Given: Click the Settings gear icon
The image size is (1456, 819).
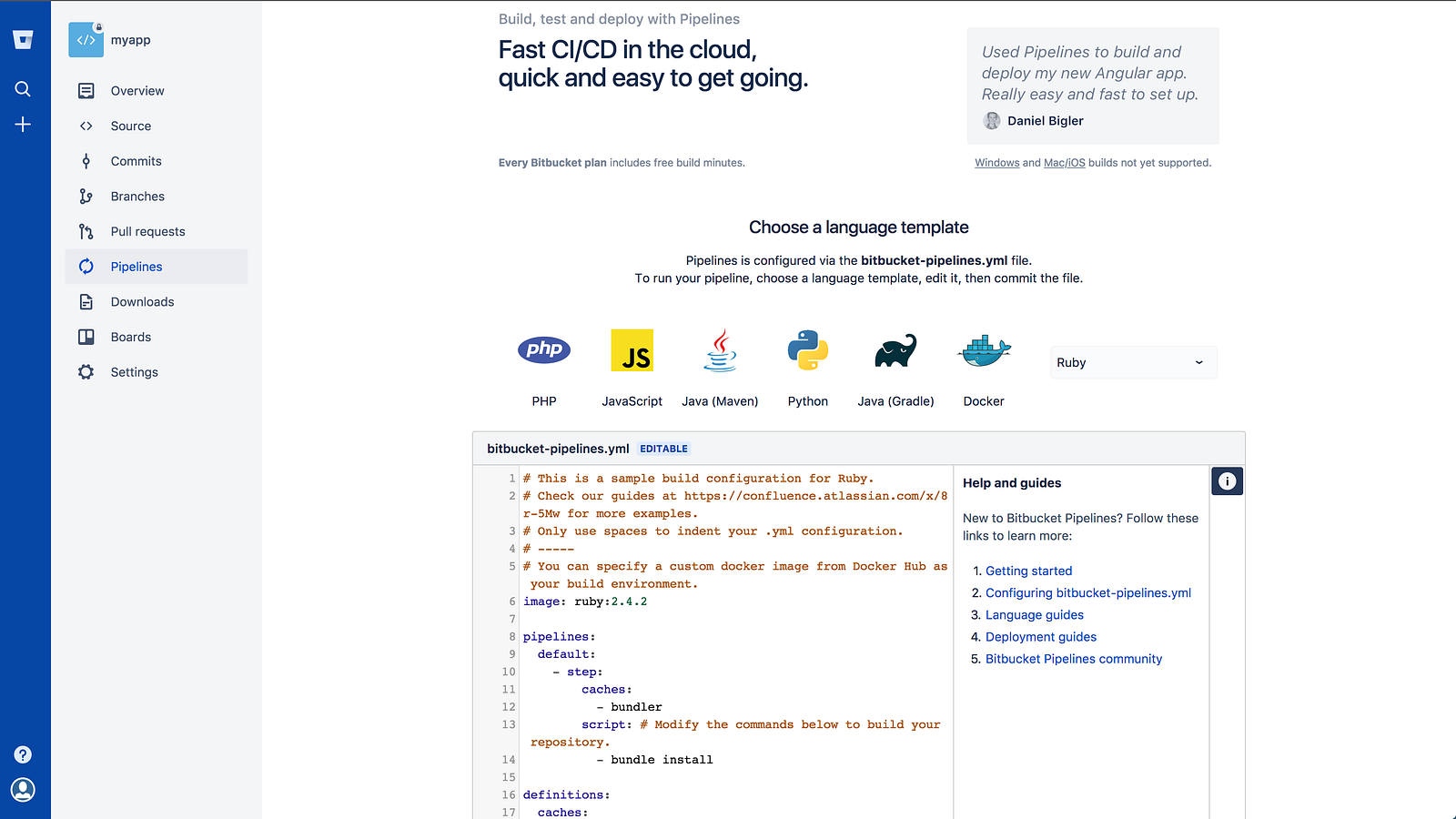Looking at the screenshot, I should point(86,372).
